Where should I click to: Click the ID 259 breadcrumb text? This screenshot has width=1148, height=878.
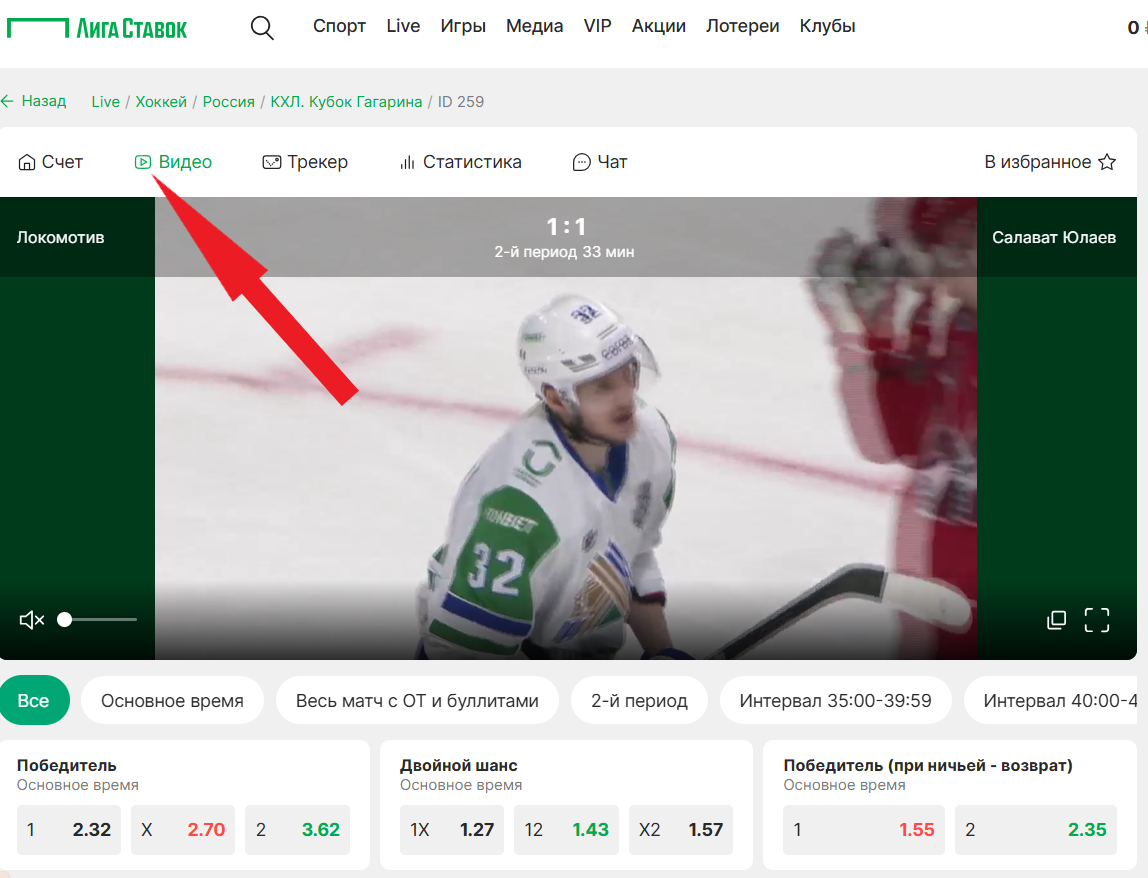[x=461, y=102]
